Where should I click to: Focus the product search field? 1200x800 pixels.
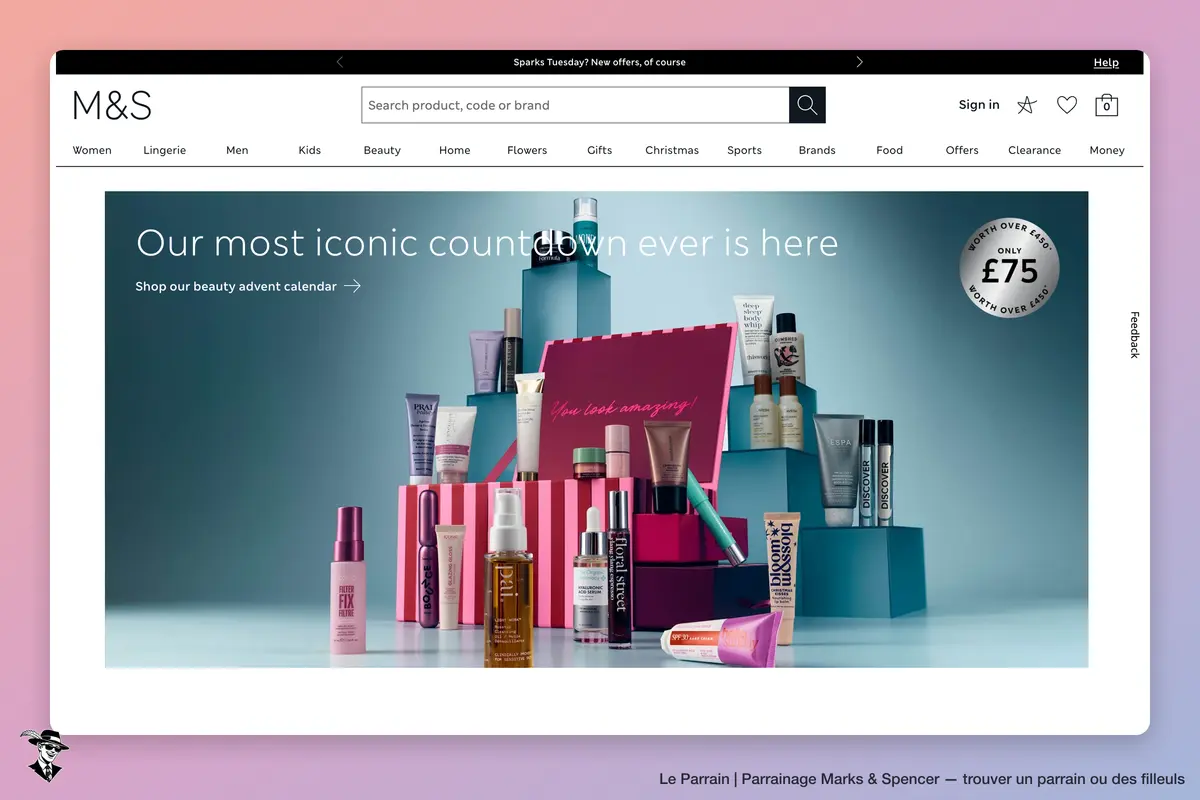pyautogui.click(x=575, y=105)
